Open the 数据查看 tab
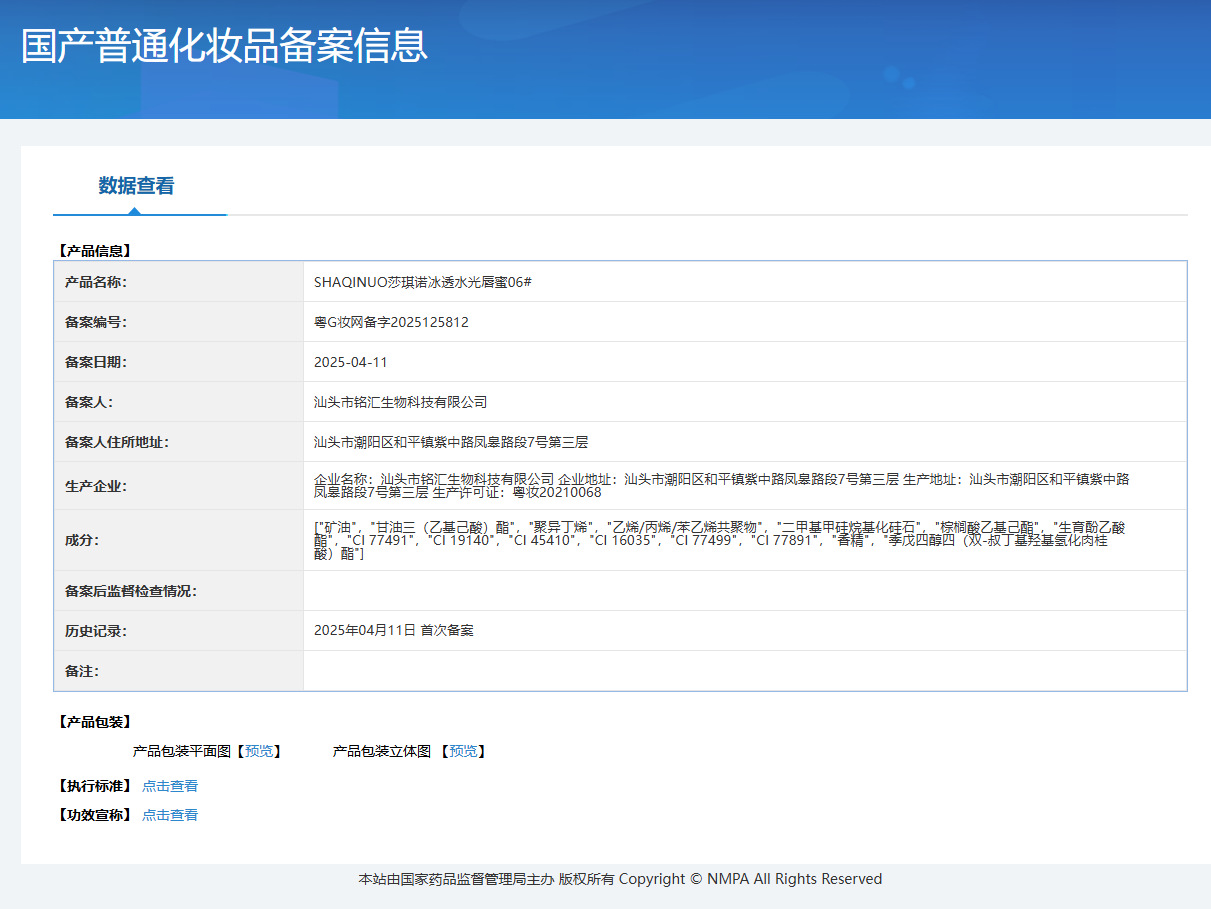 pos(136,186)
